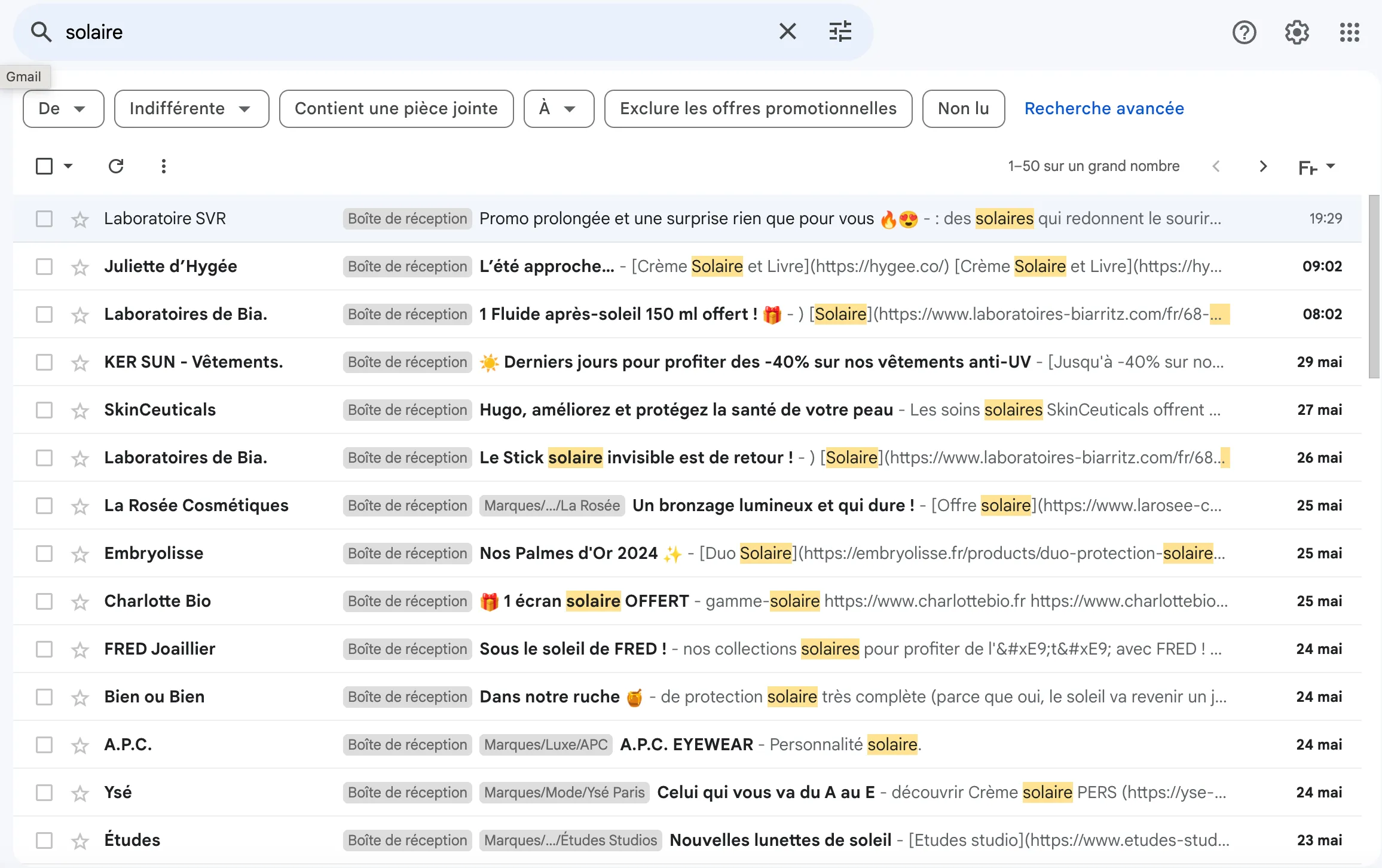This screenshot has width=1382, height=868.
Task: Open the Fr input tools dropdown
Action: pos(1317,167)
